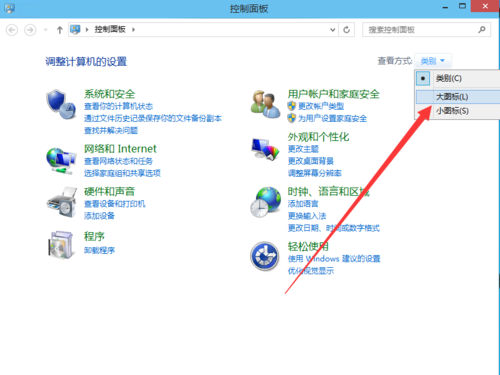Open 添加设备 link

tap(99, 216)
